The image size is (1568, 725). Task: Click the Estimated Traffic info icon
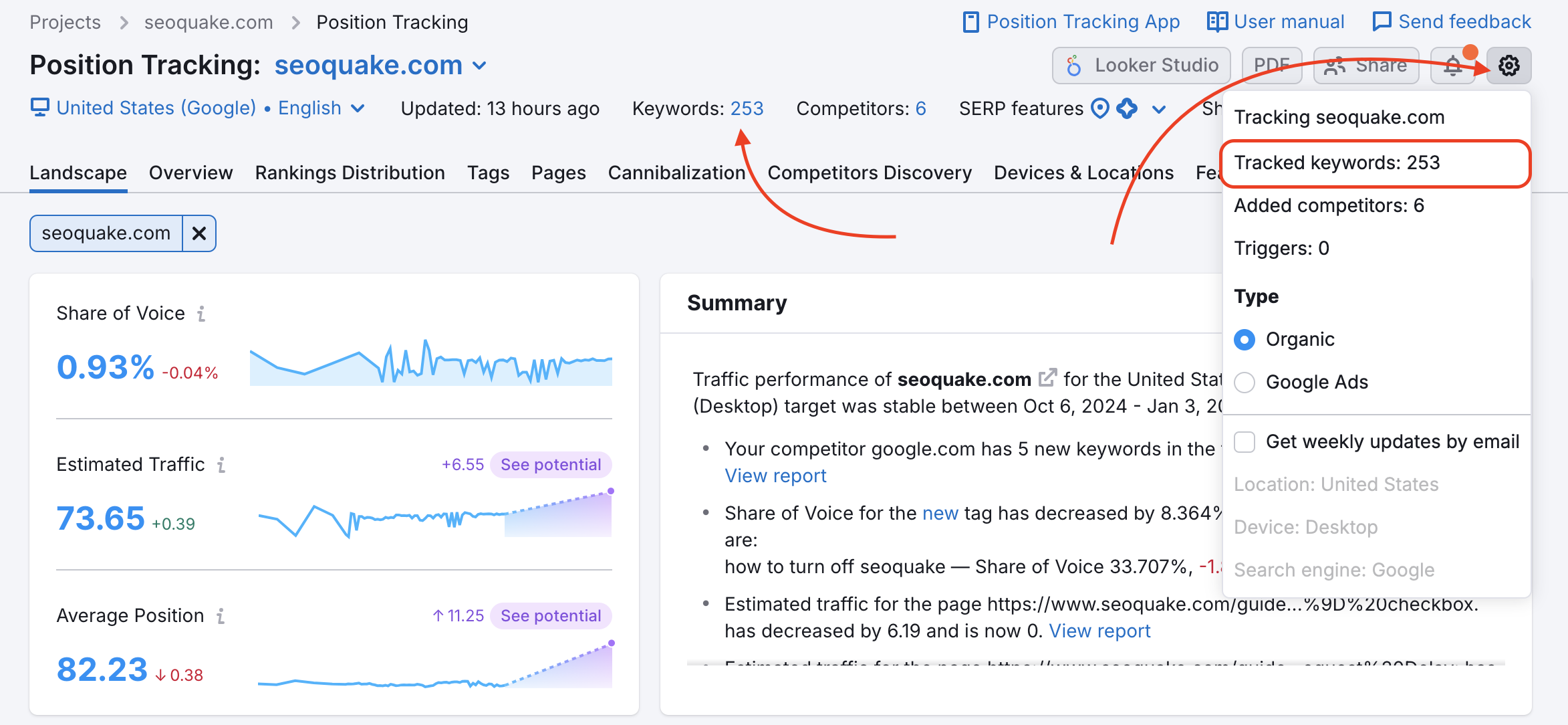pos(221,465)
